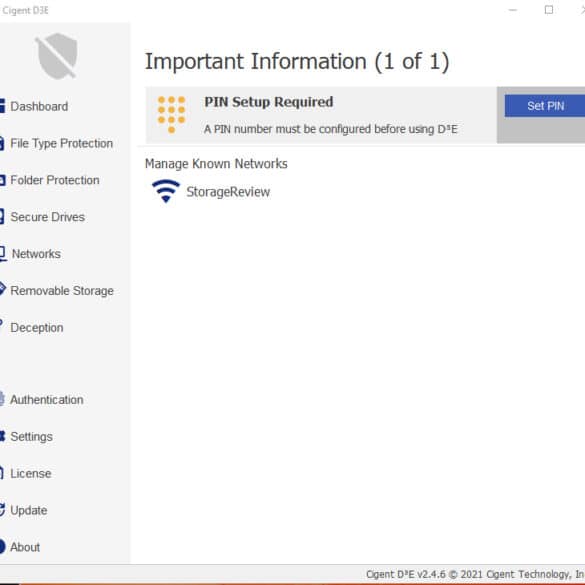Click the License icon

(1, 473)
